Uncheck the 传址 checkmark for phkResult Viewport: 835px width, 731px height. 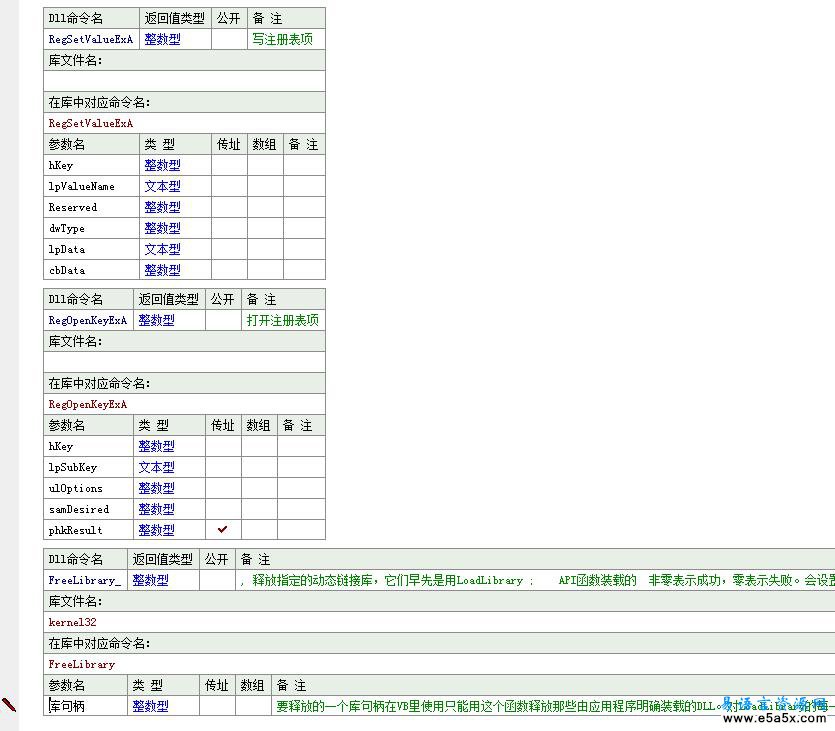[223, 530]
